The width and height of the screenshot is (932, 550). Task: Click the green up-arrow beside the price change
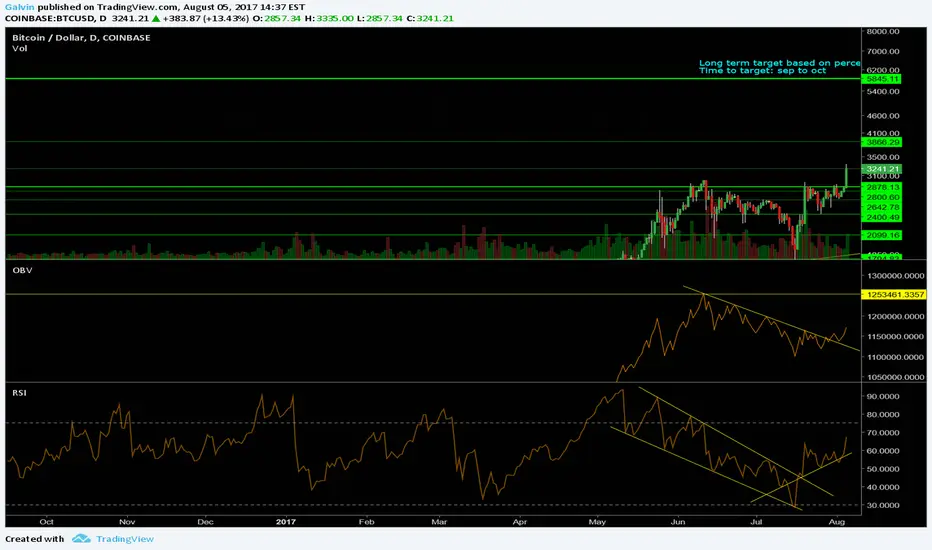(x=156, y=18)
